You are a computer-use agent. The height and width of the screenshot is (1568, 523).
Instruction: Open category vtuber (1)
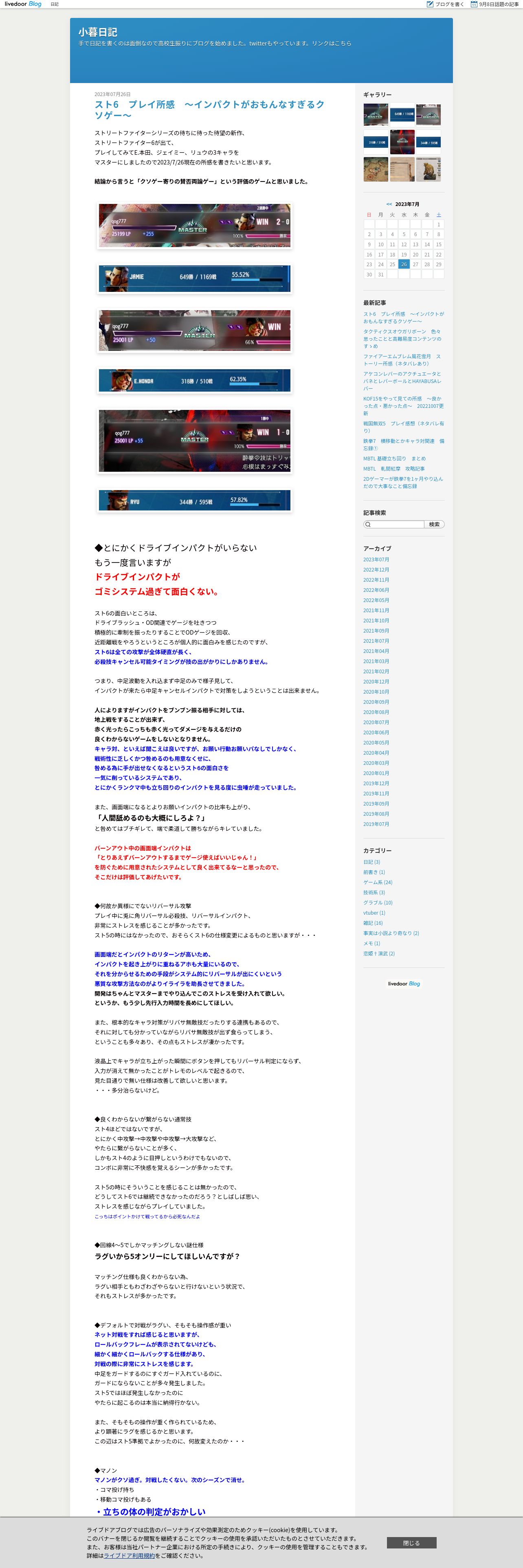[x=374, y=913]
